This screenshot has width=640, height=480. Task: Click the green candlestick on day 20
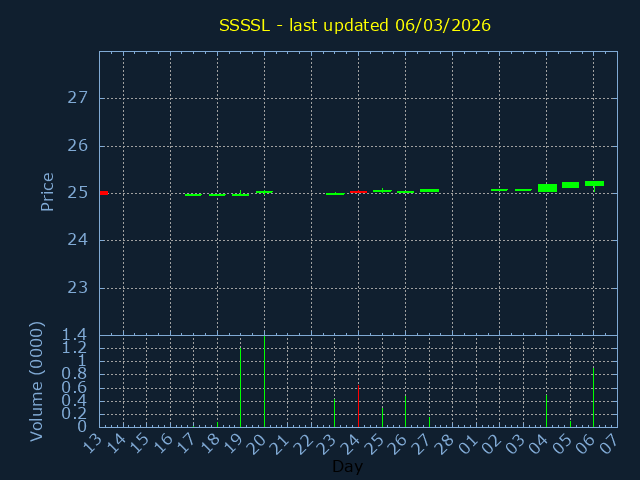click(264, 192)
